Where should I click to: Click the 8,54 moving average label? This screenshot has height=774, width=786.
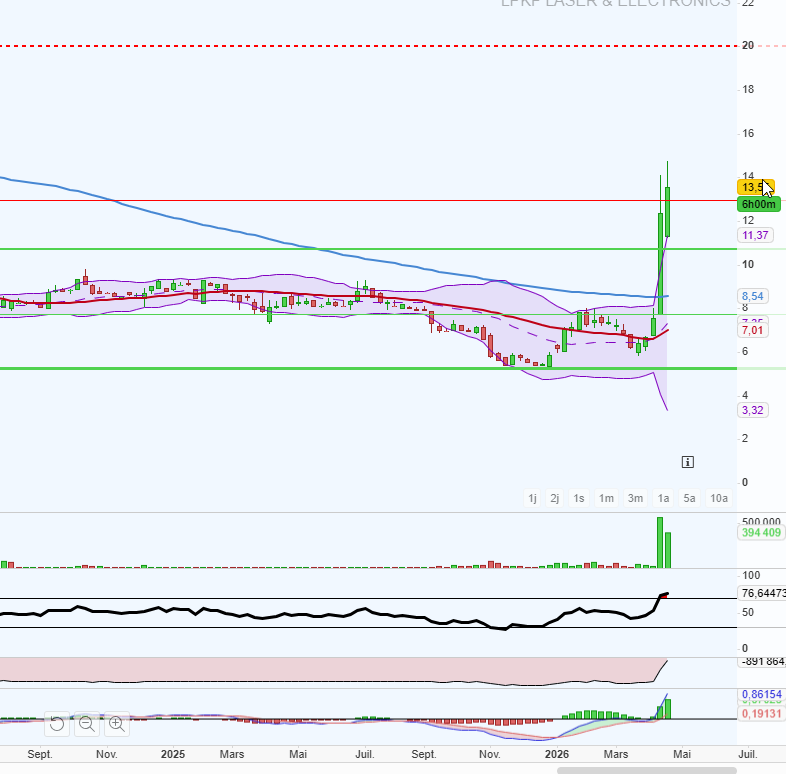(x=752, y=296)
